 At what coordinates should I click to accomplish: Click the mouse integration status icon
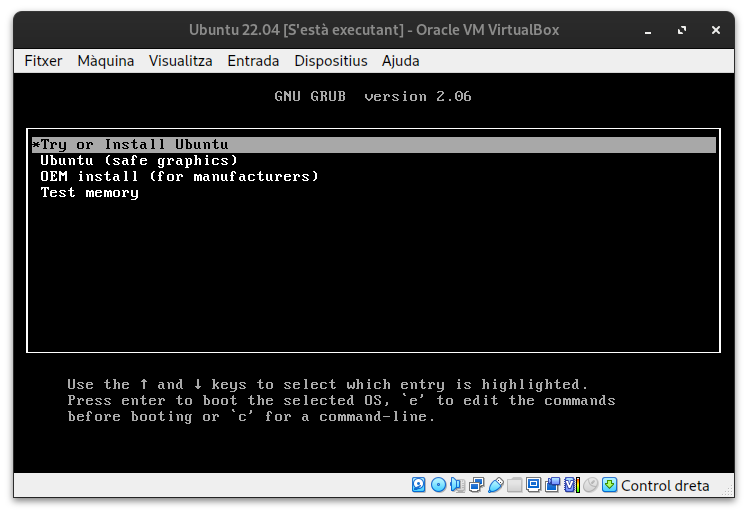pos(590,485)
